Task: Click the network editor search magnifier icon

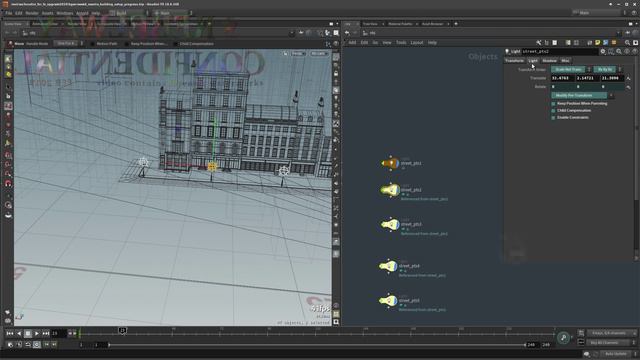Action: [628, 42]
